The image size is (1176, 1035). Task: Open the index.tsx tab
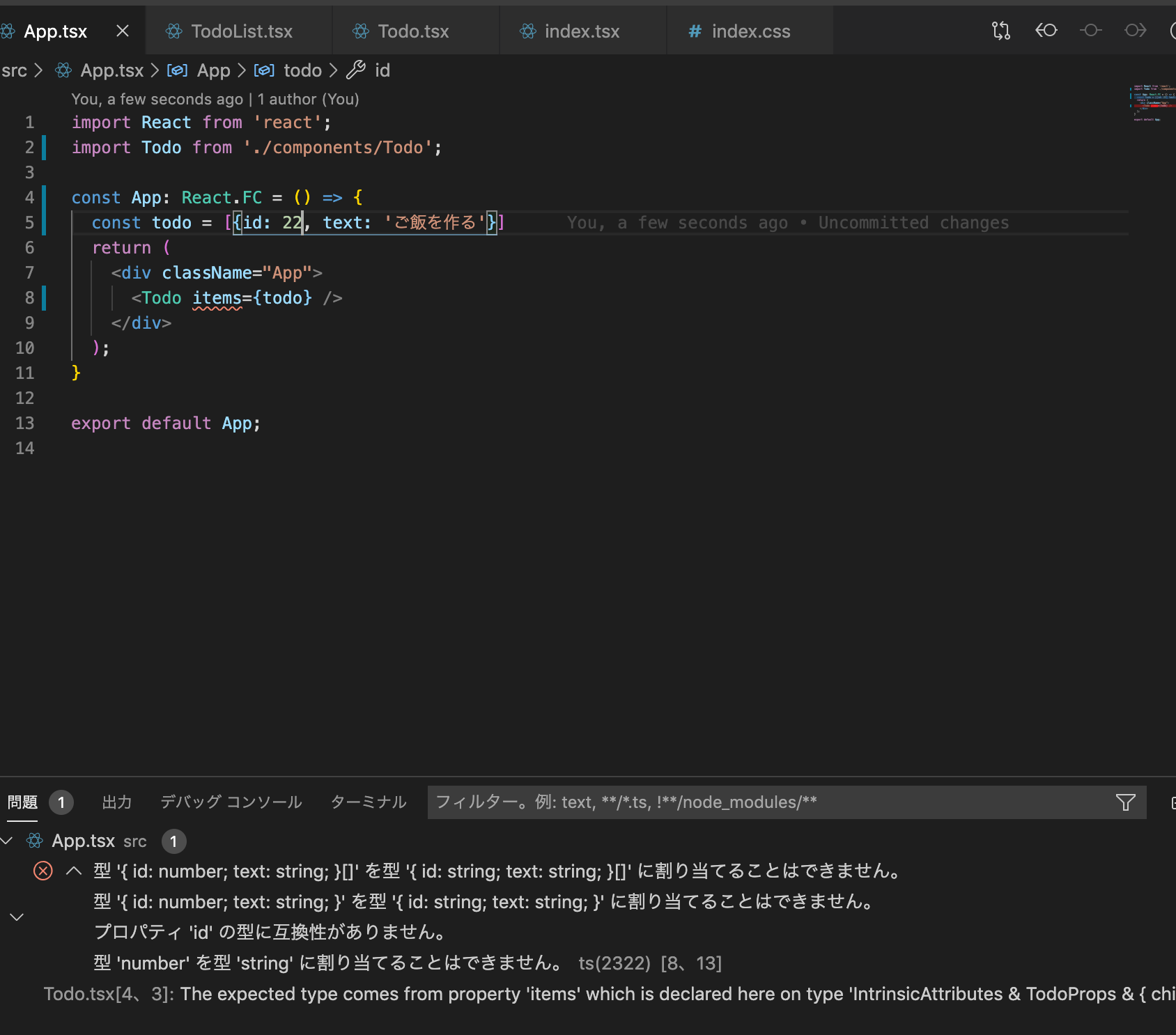click(x=583, y=31)
